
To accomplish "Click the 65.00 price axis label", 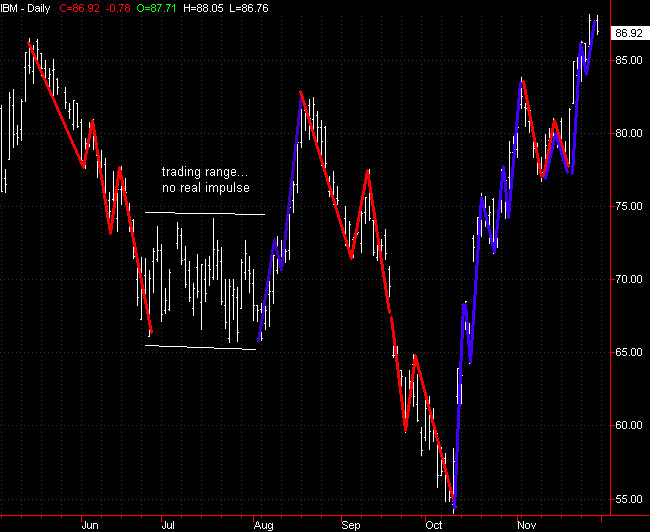I will click(x=629, y=352).
